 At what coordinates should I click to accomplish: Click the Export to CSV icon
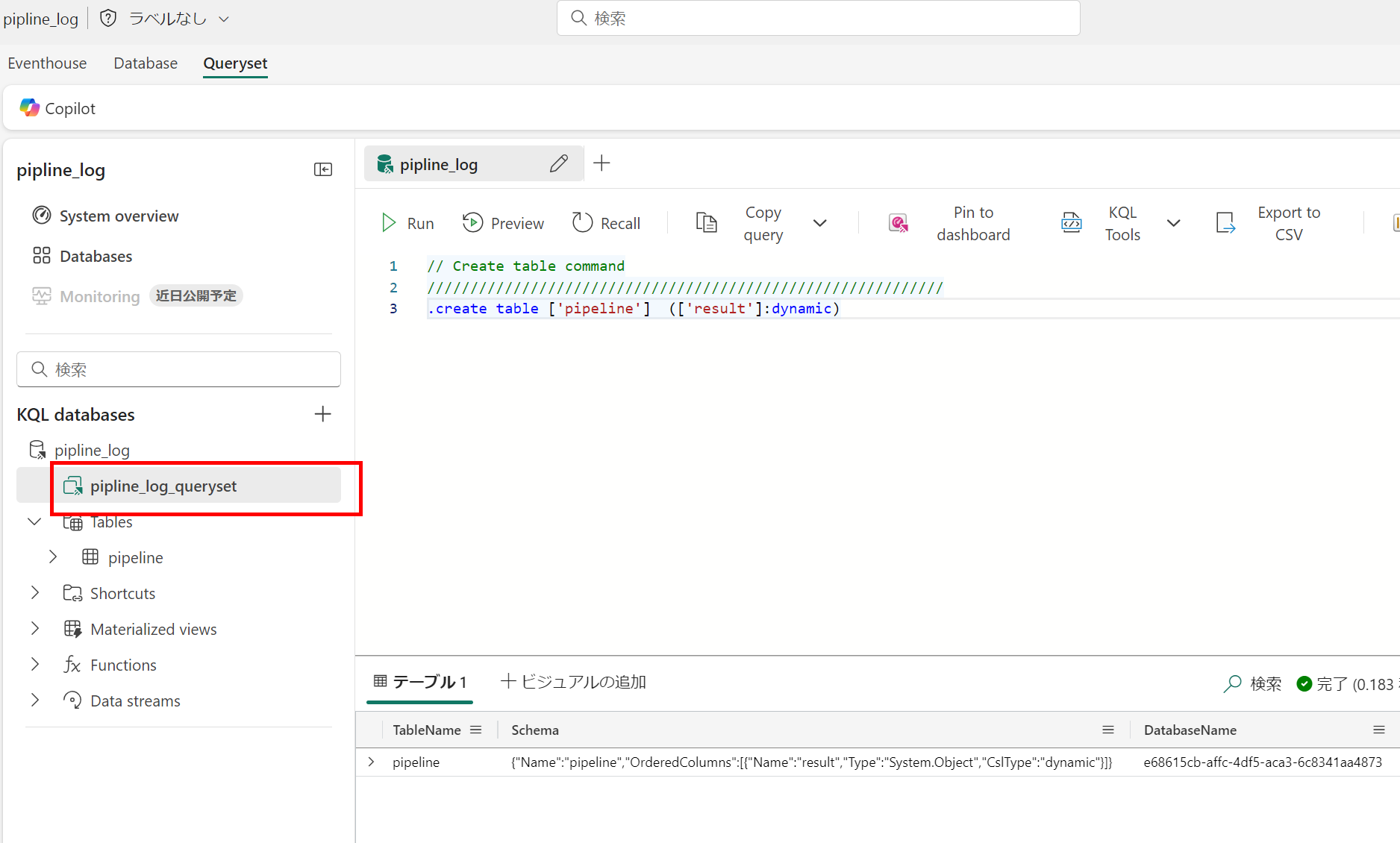coord(1225,223)
